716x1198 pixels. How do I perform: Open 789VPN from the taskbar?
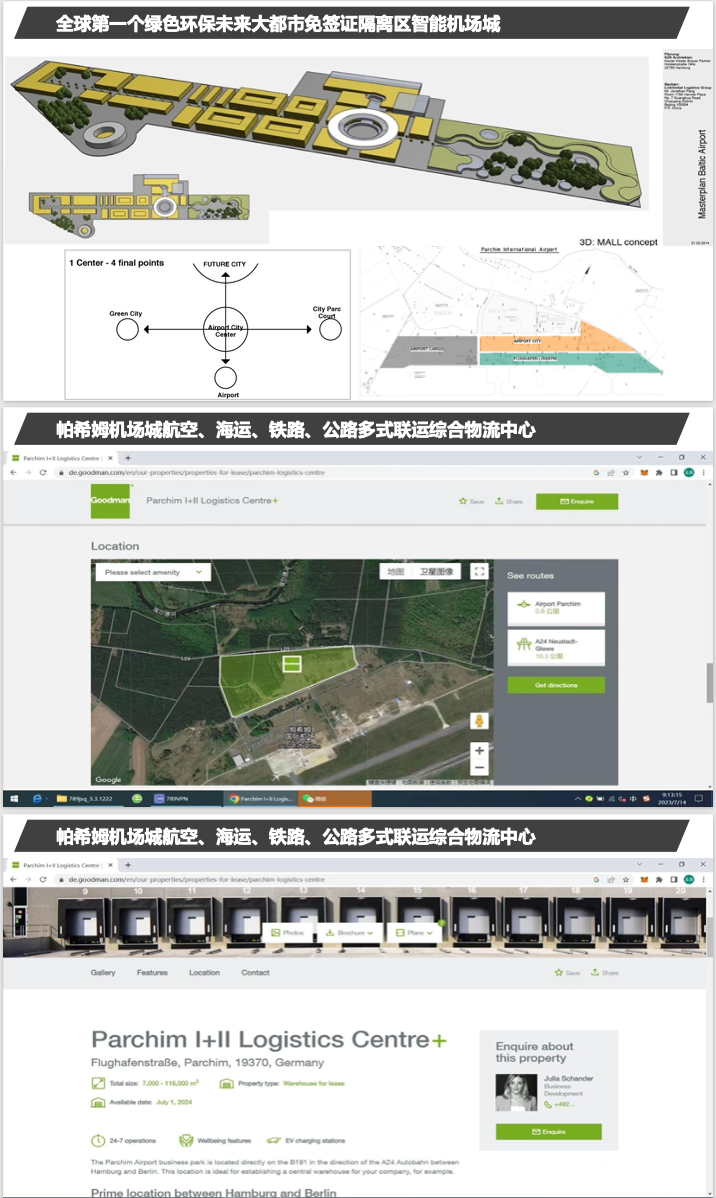point(172,798)
